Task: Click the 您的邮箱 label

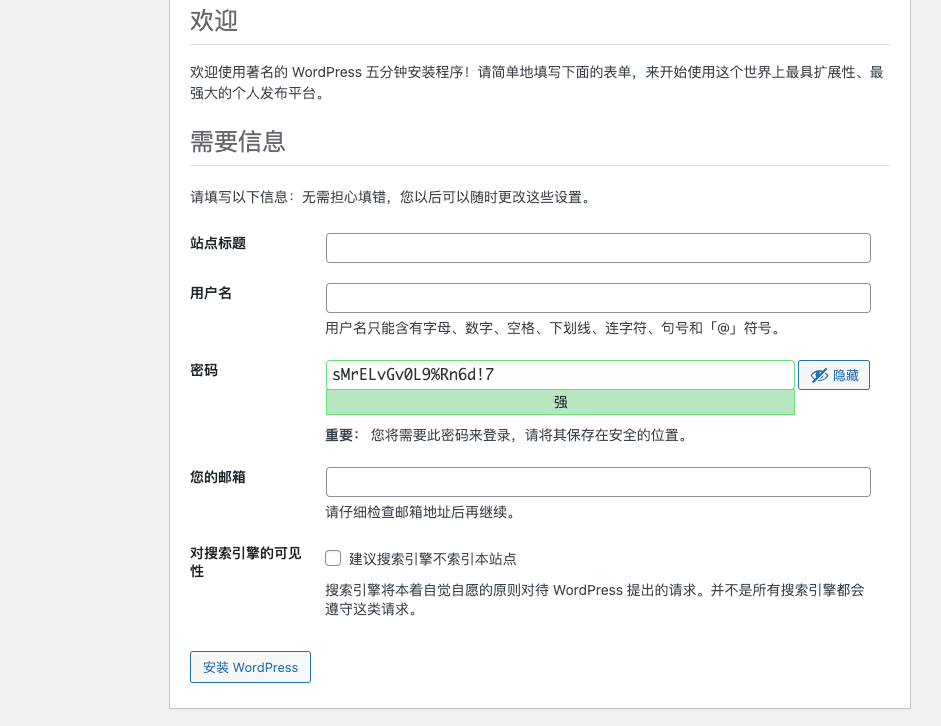Action: point(218,477)
